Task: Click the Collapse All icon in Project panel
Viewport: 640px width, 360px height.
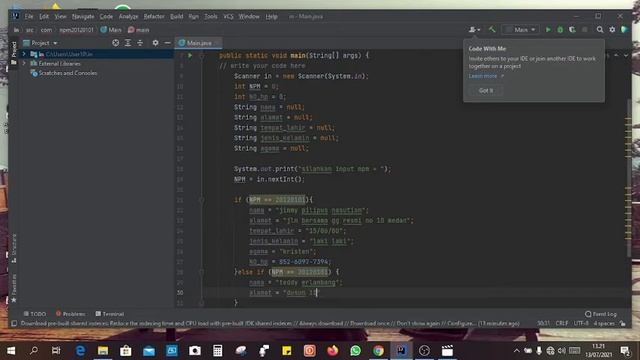Action: tap(140, 43)
